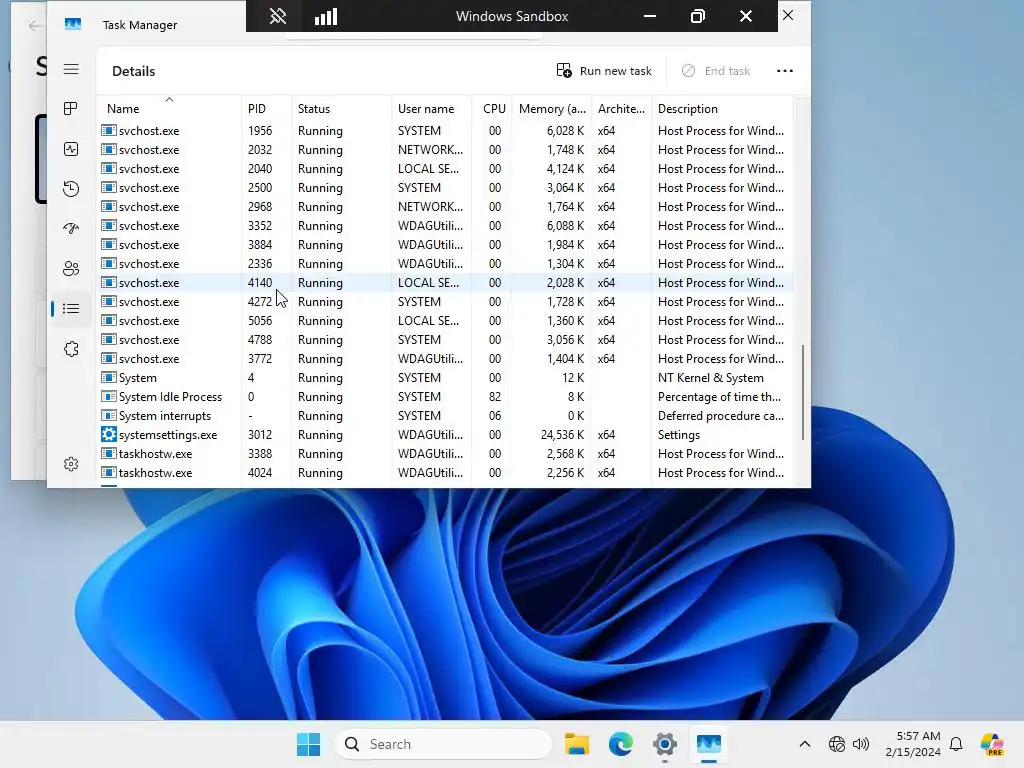
Task: Select svchost.exe row with PID 3352
Action: 446,225
